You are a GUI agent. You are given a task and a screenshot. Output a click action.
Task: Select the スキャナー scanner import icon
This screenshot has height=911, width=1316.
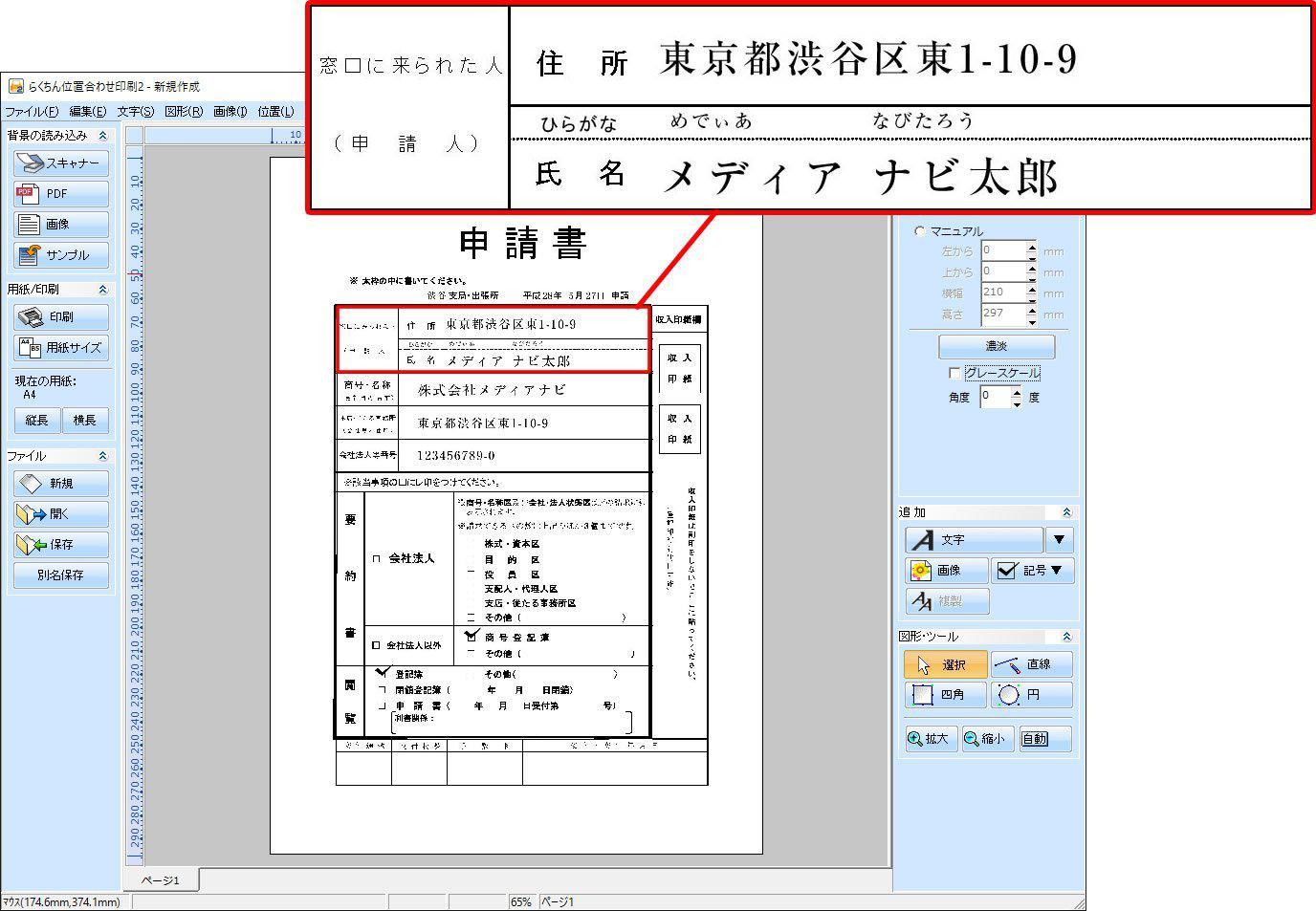[x=60, y=163]
